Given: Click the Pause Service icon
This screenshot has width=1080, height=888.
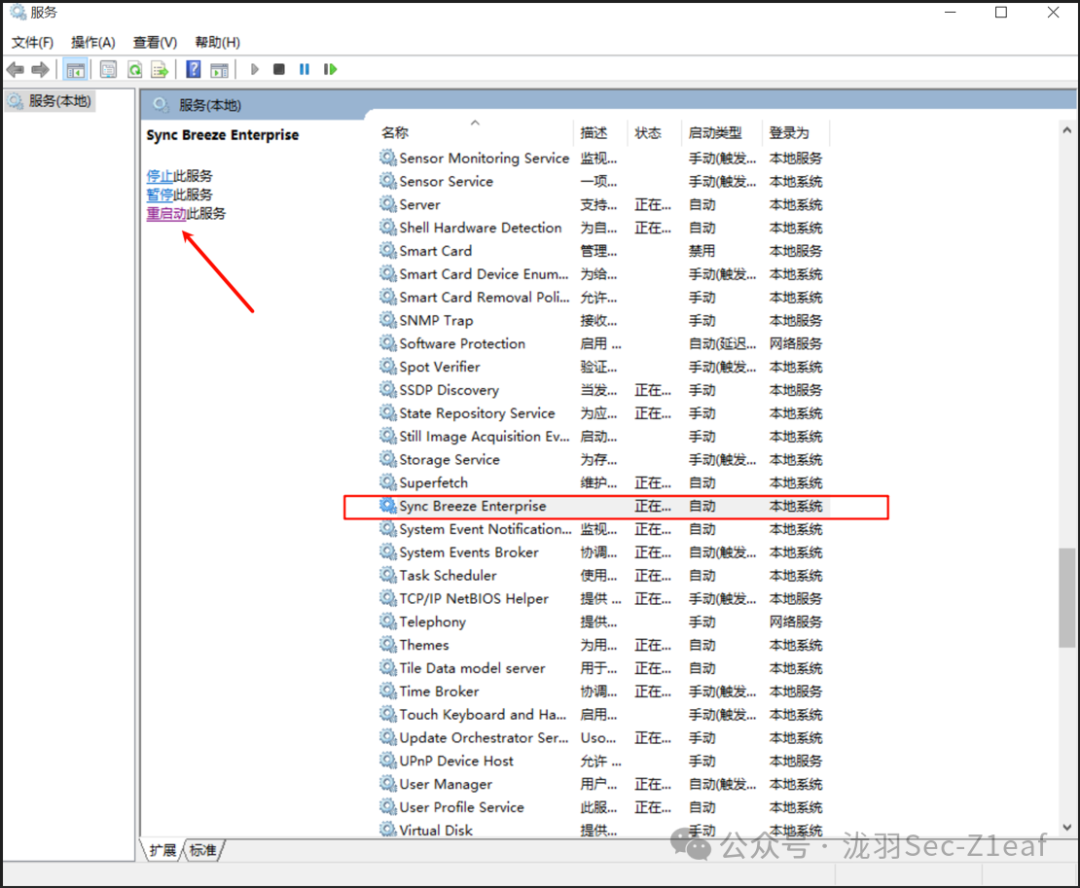Looking at the screenshot, I should coord(304,70).
